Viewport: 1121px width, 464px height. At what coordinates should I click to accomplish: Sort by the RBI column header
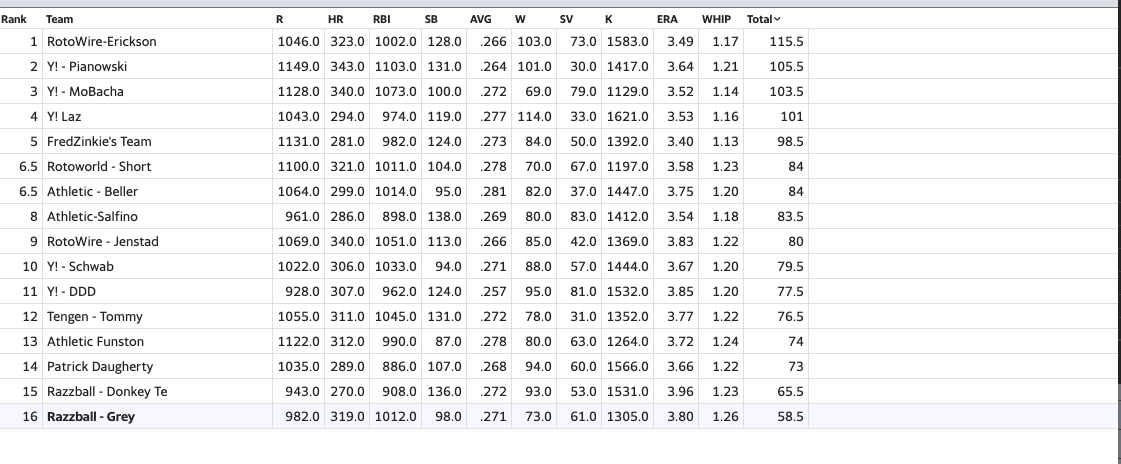tap(382, 19)
